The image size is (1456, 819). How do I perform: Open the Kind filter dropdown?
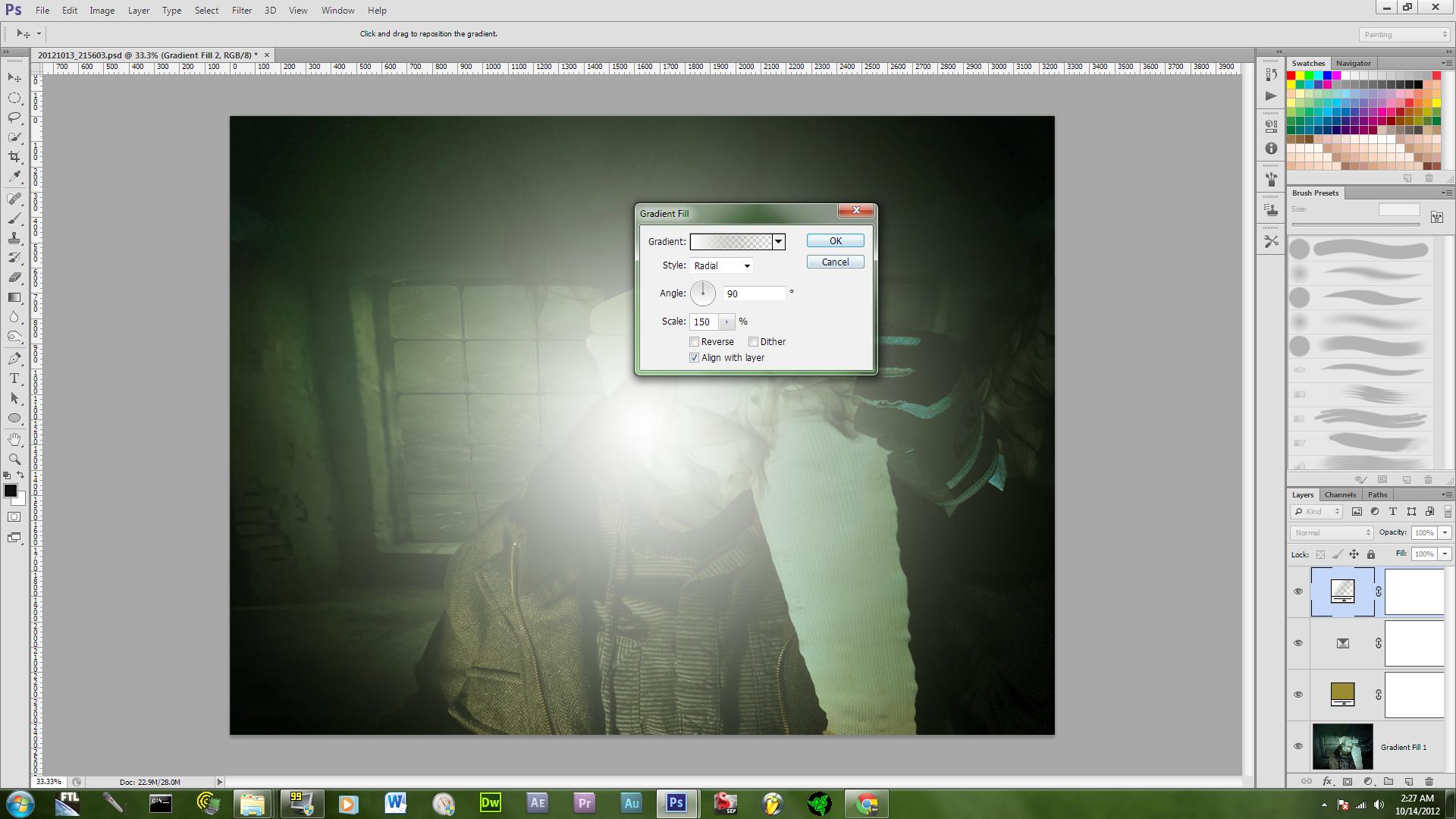[x=1317, y=512]
